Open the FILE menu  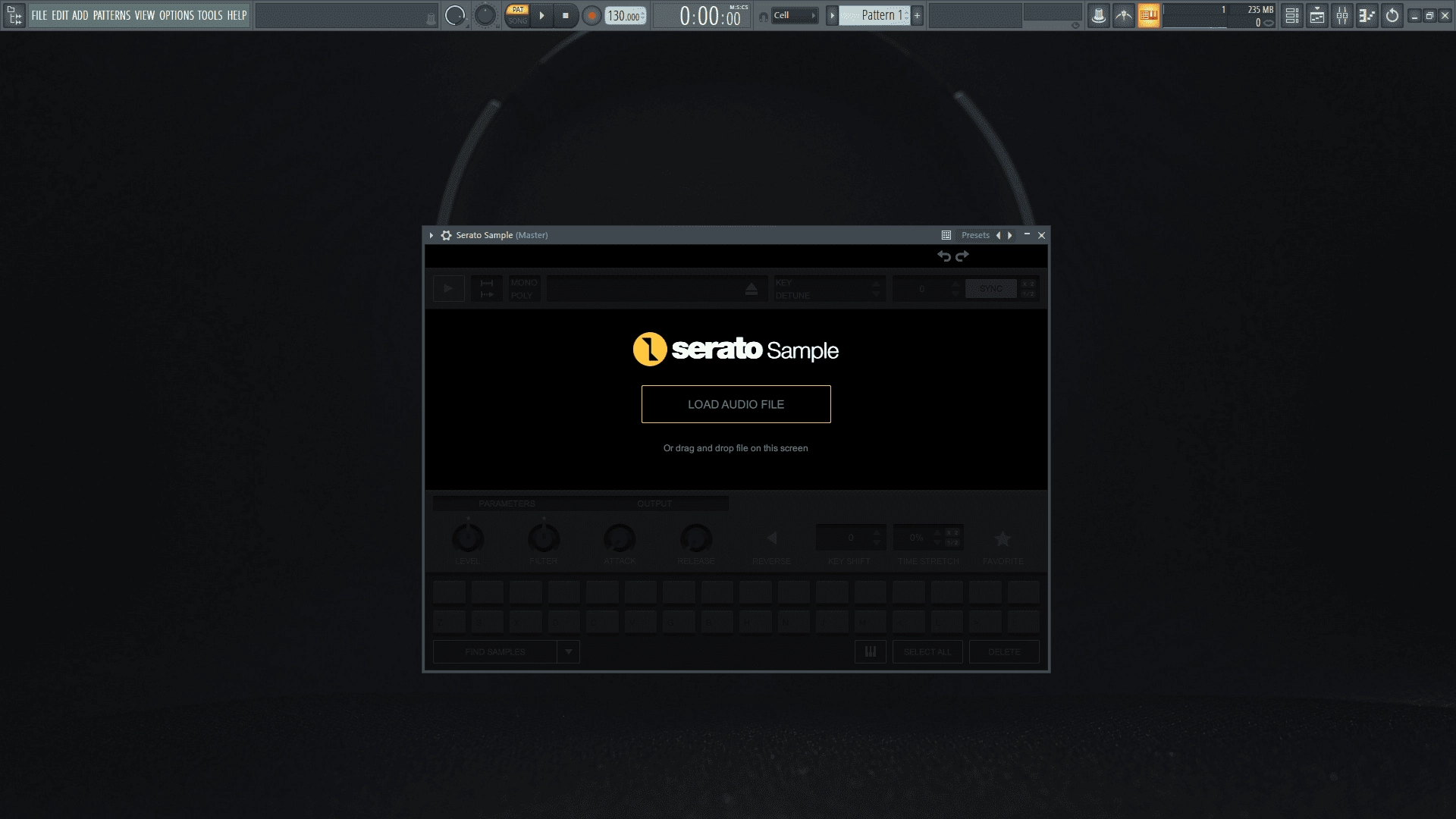(x=39, y=15)
